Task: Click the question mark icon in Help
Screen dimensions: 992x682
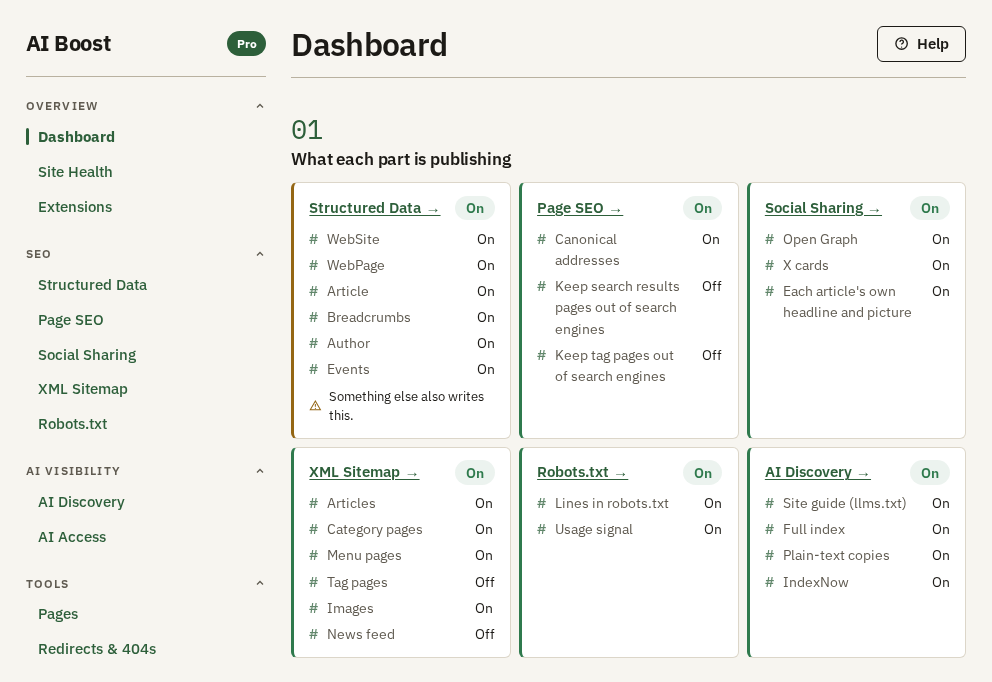Action: click(902, 44)
